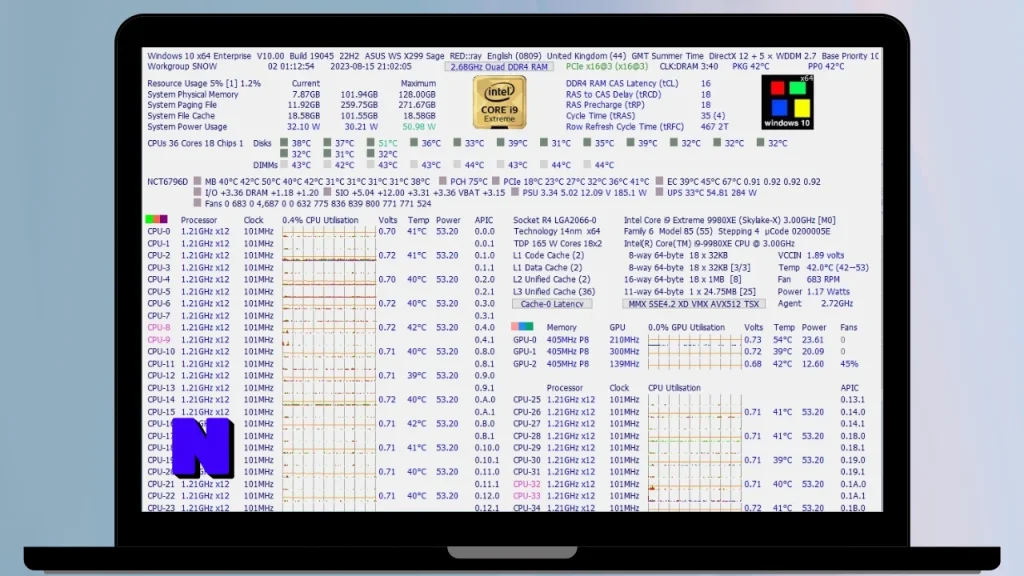Click the CPU-0 row label

pyautogui.click(x=159, y=231)
